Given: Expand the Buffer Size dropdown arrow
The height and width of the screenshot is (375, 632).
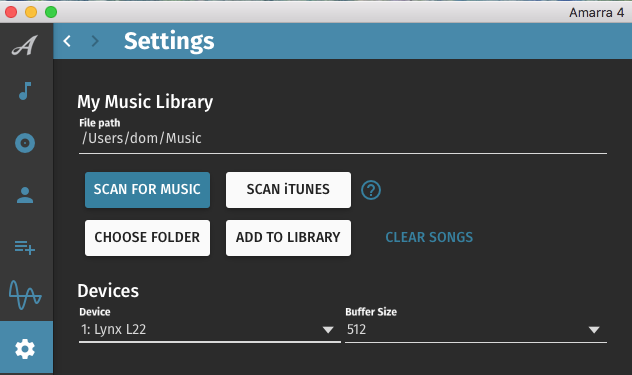Looking at the screenshot, I should click(594, 330).
